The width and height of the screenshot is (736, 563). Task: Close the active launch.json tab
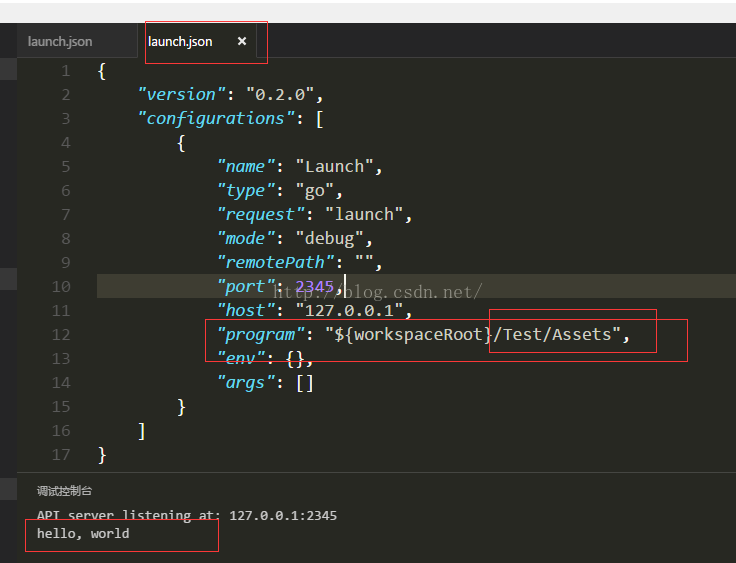(x=242, y=42)
